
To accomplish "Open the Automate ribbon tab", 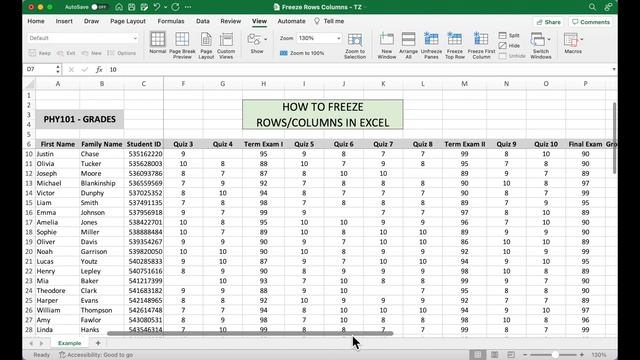I will coord(291,21).
